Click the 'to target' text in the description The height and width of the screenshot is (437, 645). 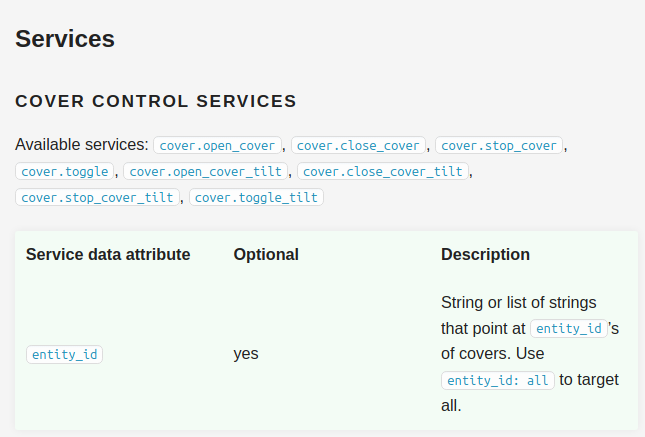[x=589, y=380]
